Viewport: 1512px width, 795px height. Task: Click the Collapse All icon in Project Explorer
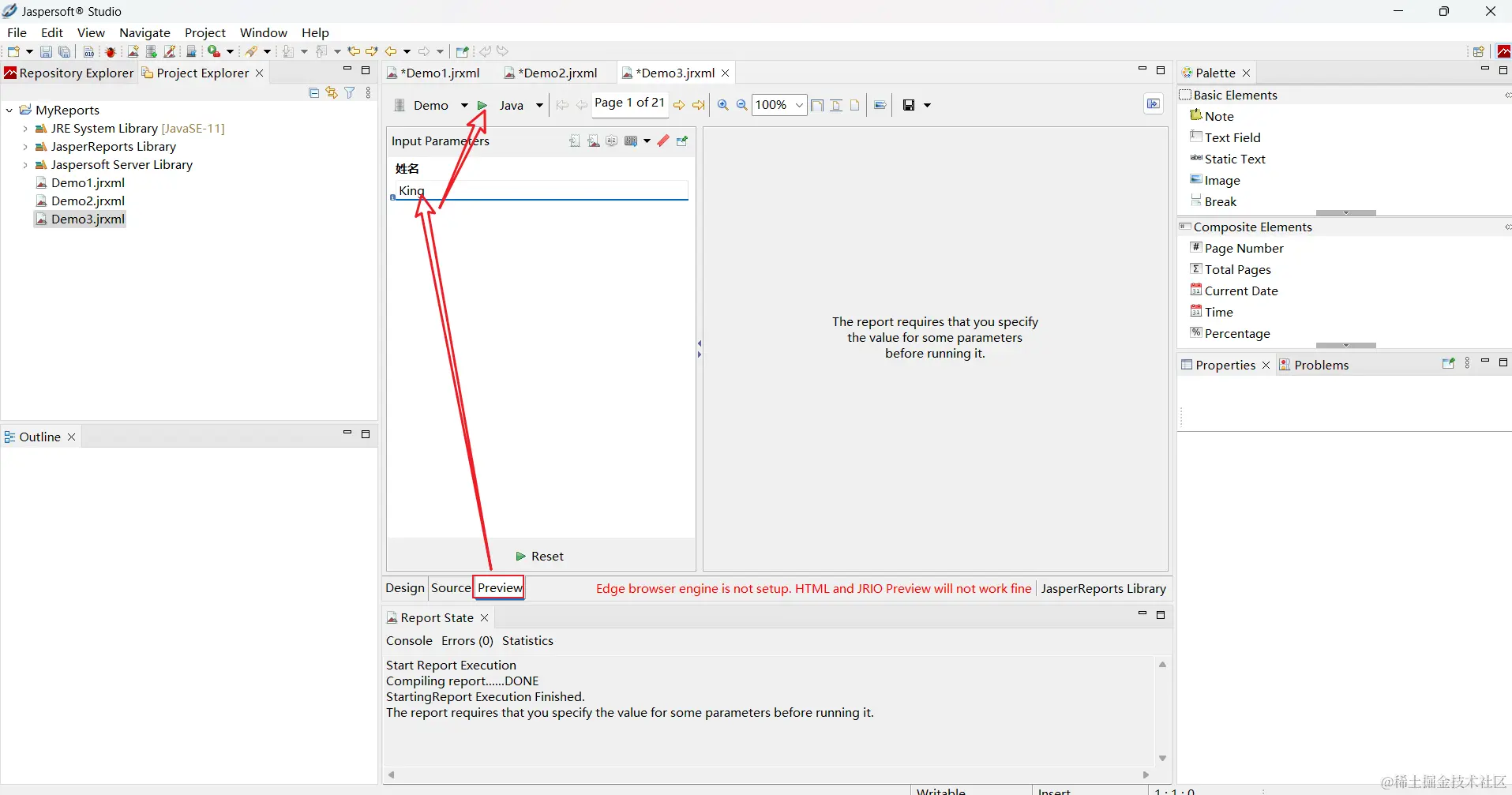313,92
